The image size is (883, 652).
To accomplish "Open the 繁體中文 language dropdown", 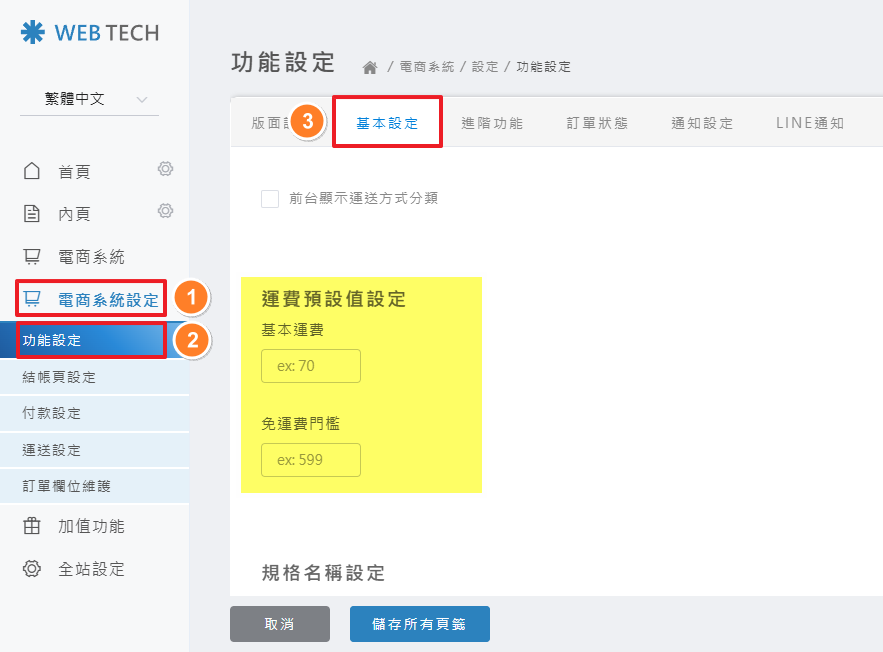I will click(89, 99).
